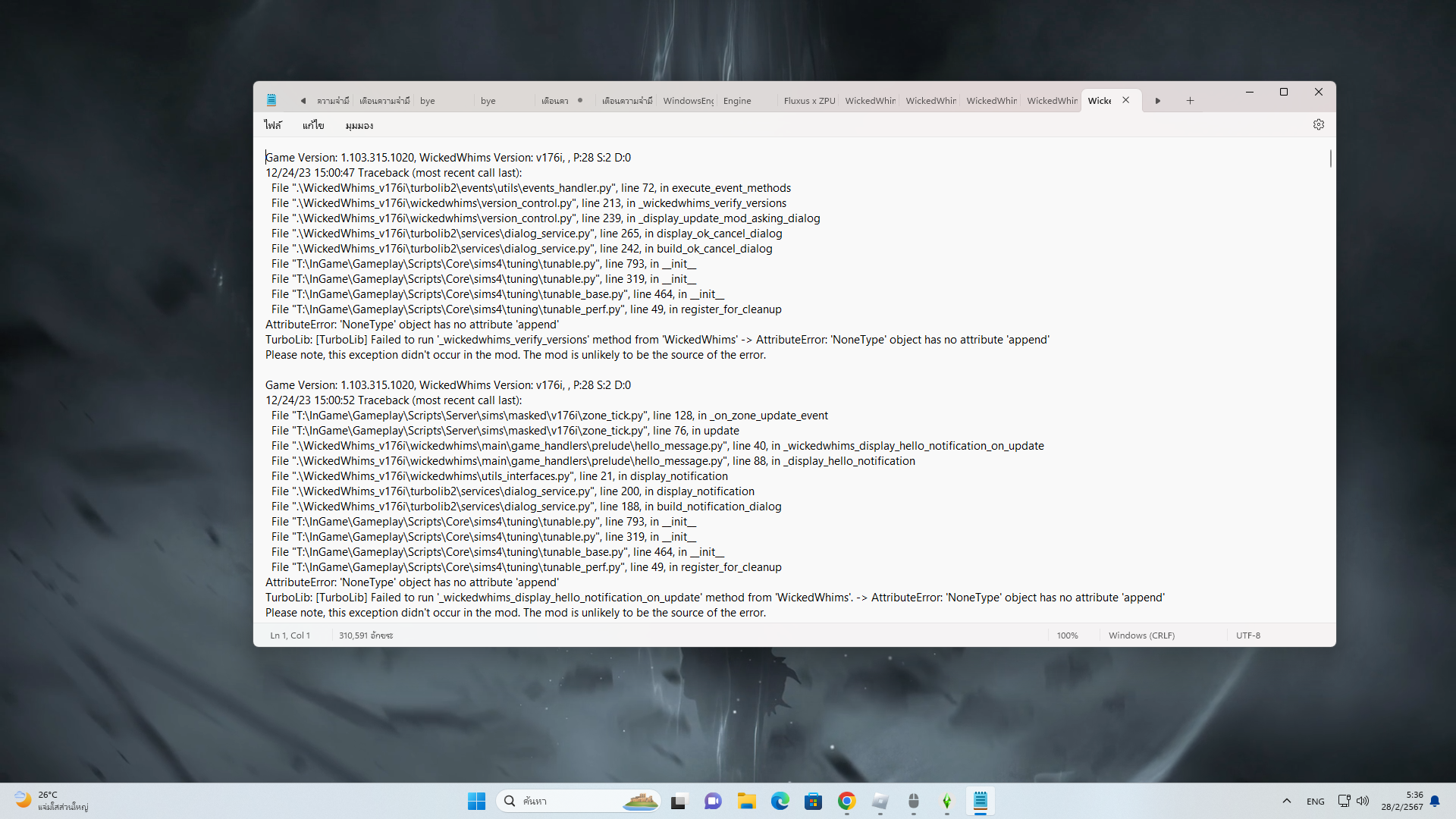
Task: Click the UTF-8 encoding indicator
Action: pyautogui.click(x=1248, y=635)
